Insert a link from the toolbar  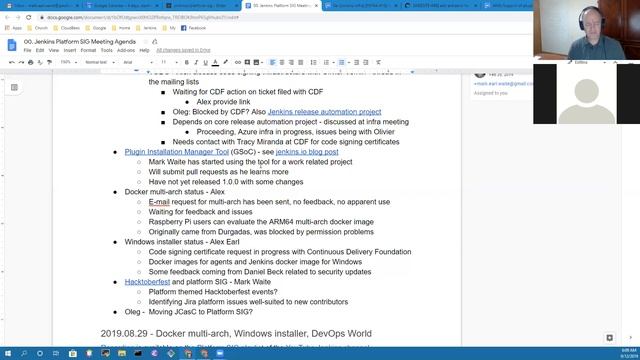(x=238, y=62)
